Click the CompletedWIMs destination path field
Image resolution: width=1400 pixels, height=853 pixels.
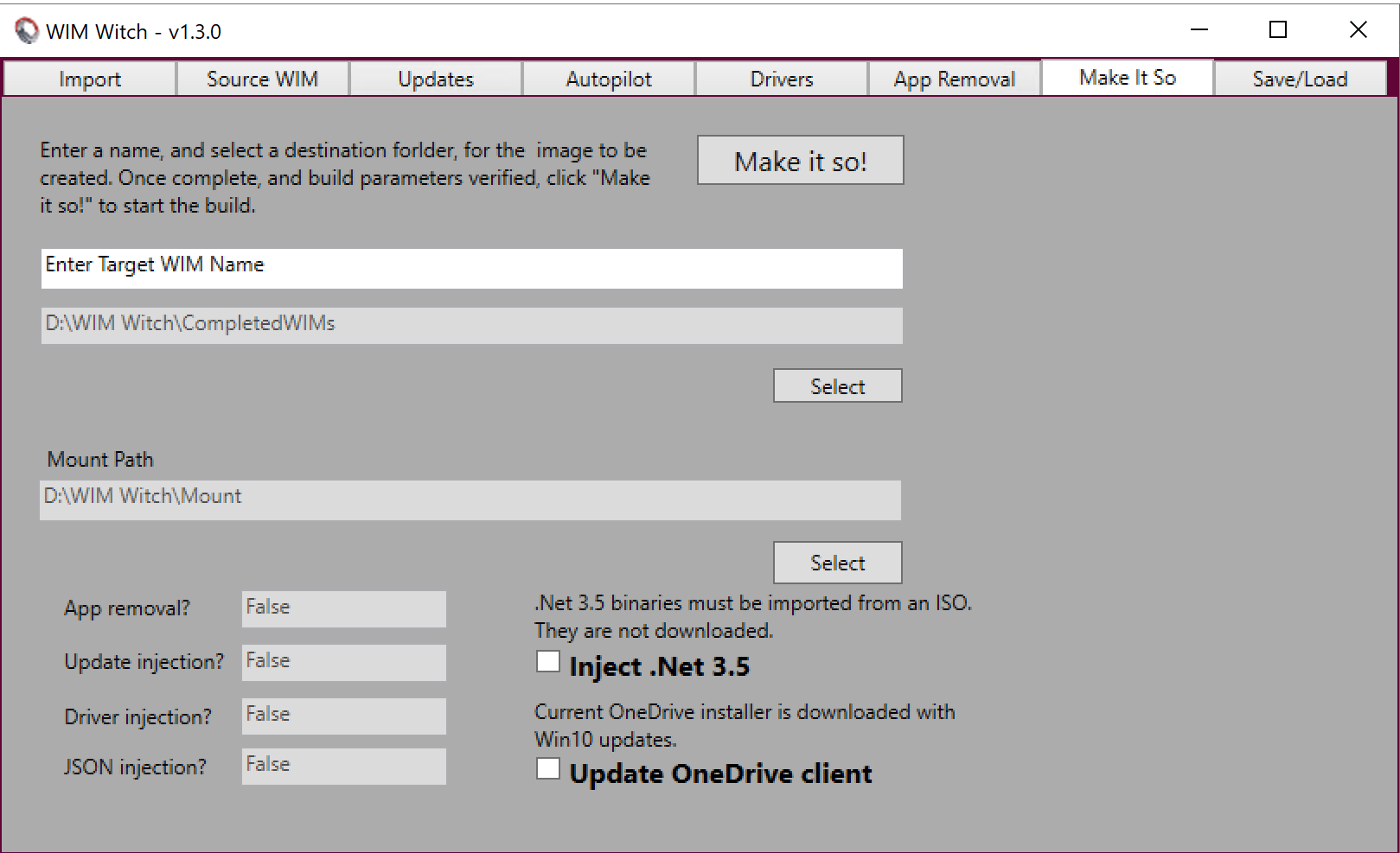pyautogui.click(x=471, y=326)
